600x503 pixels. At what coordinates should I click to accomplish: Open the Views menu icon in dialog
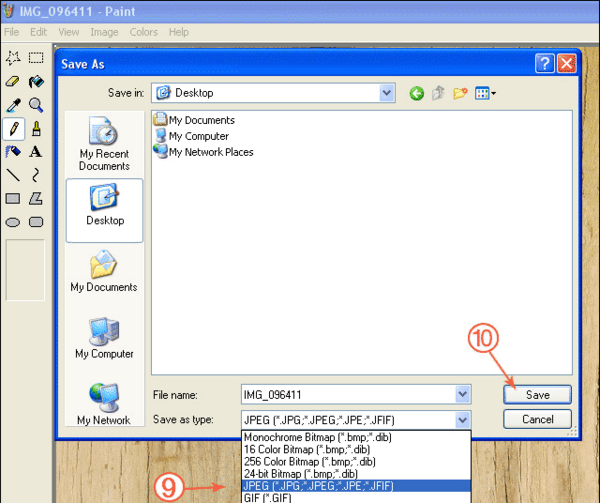tap(485, 93)
